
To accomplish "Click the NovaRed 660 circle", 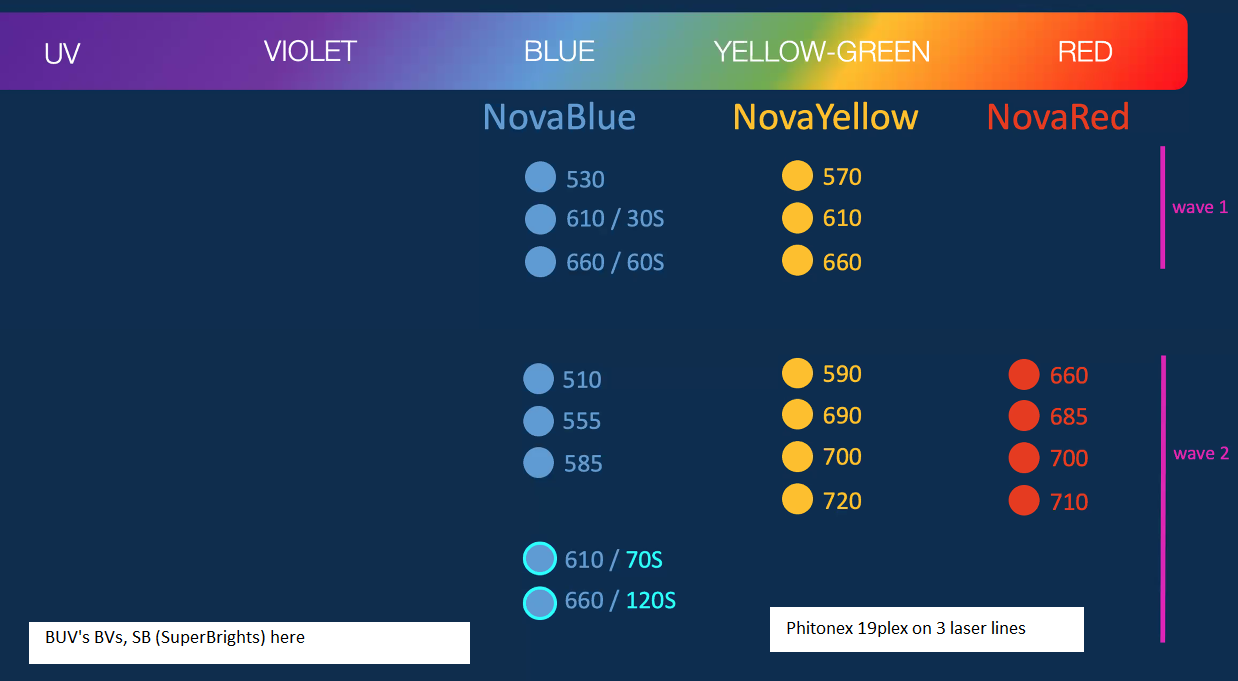I will pyautogui.click(x=1024, y=375).
